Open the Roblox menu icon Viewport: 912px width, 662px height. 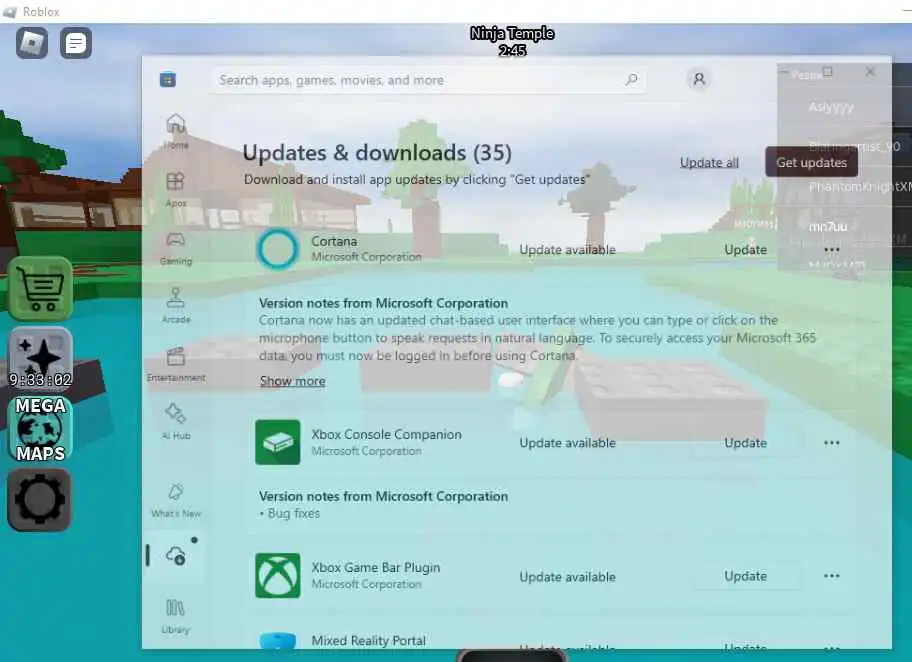click(31, 43)
